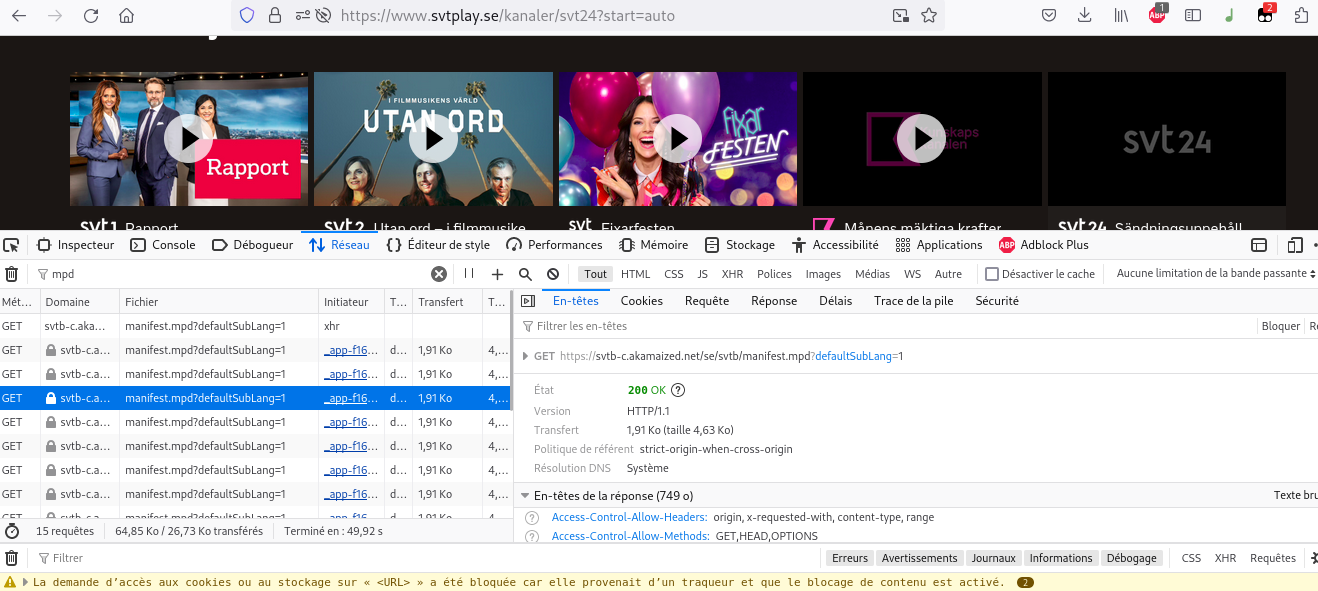The height and width of the screenshot is (591, 1318).
Task: Show the Délais tab of the request
Action: 835,301
